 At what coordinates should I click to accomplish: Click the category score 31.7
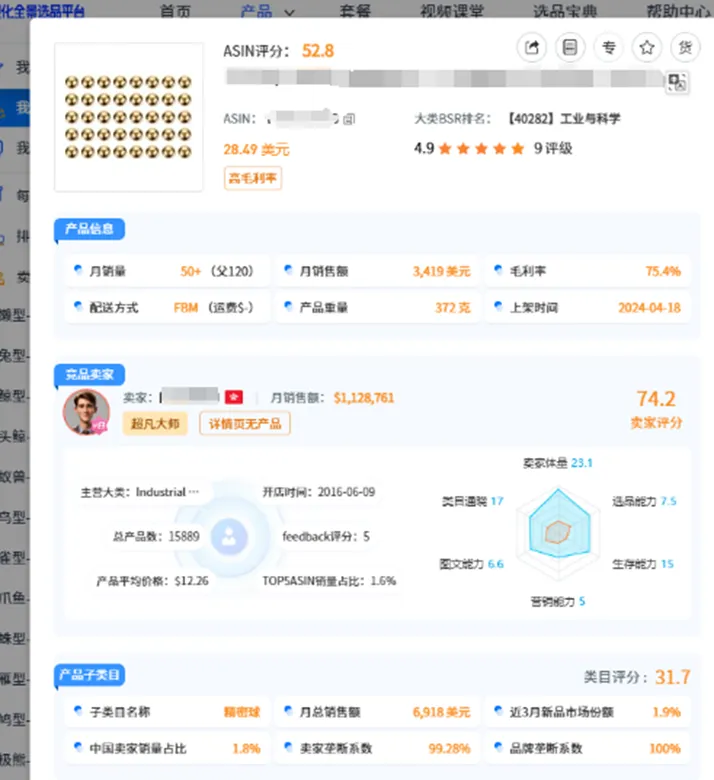[x=672, y=677]
